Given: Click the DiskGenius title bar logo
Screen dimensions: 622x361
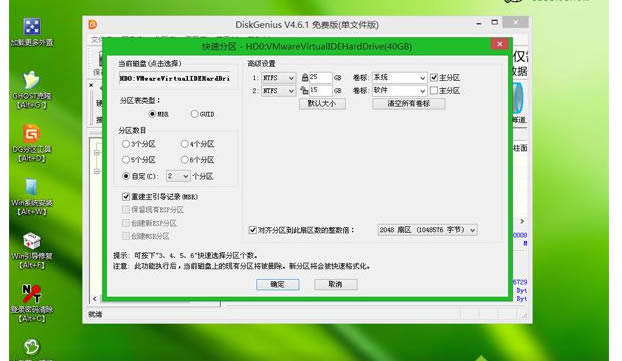Looking at the screenshot, I should [x=93, y=24].
